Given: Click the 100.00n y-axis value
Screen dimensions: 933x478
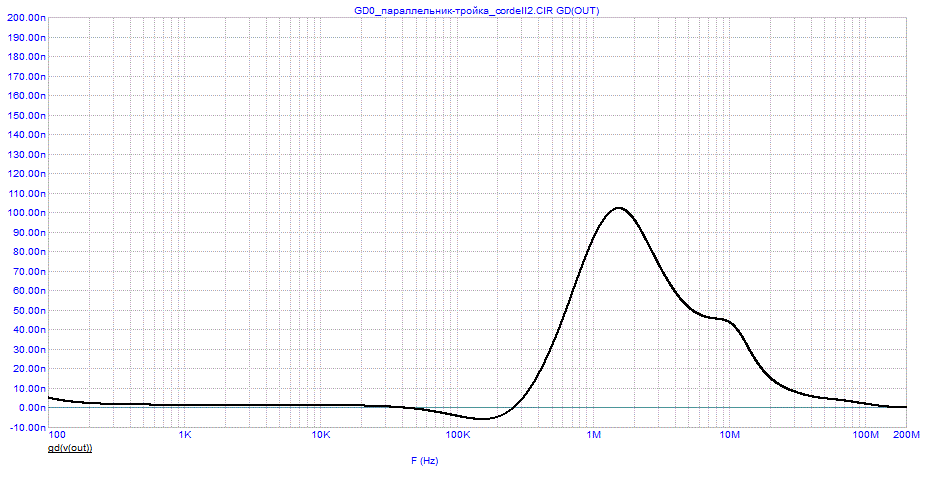Looking at the screenshot, I should 26,213.
